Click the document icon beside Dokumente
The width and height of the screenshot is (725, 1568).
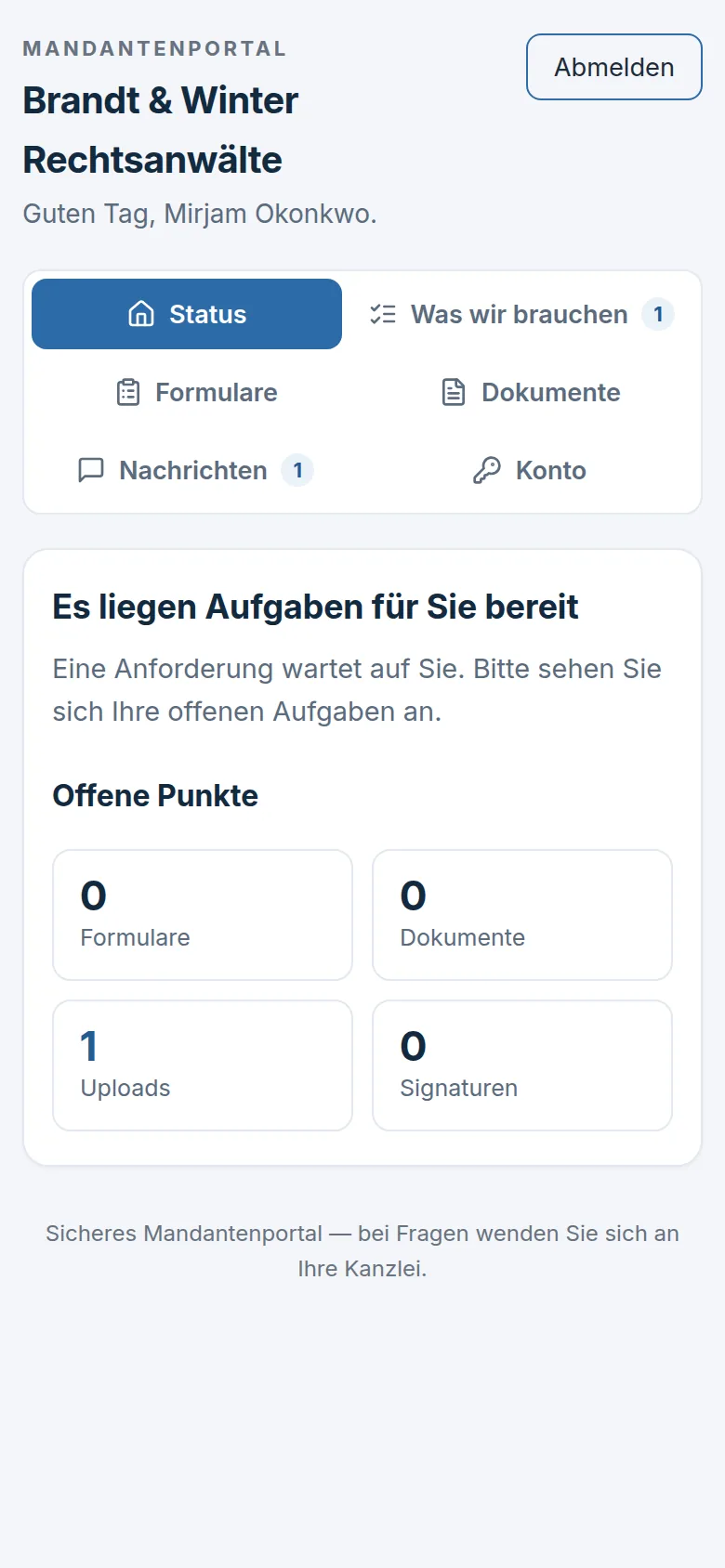click(x=454, y=392)
